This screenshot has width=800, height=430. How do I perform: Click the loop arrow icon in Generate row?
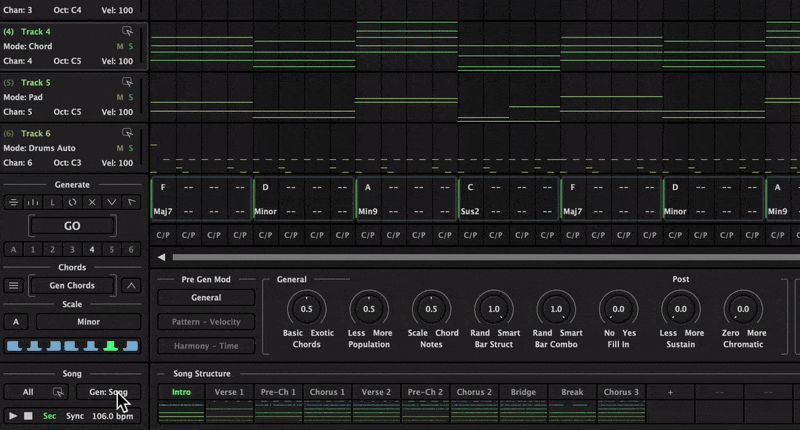[72, 202]
